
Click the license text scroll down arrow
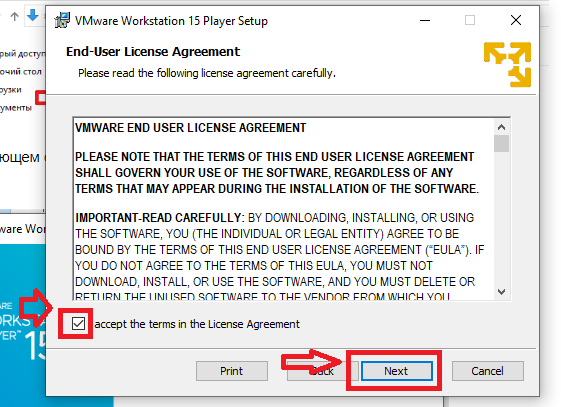tap(501, 291)
